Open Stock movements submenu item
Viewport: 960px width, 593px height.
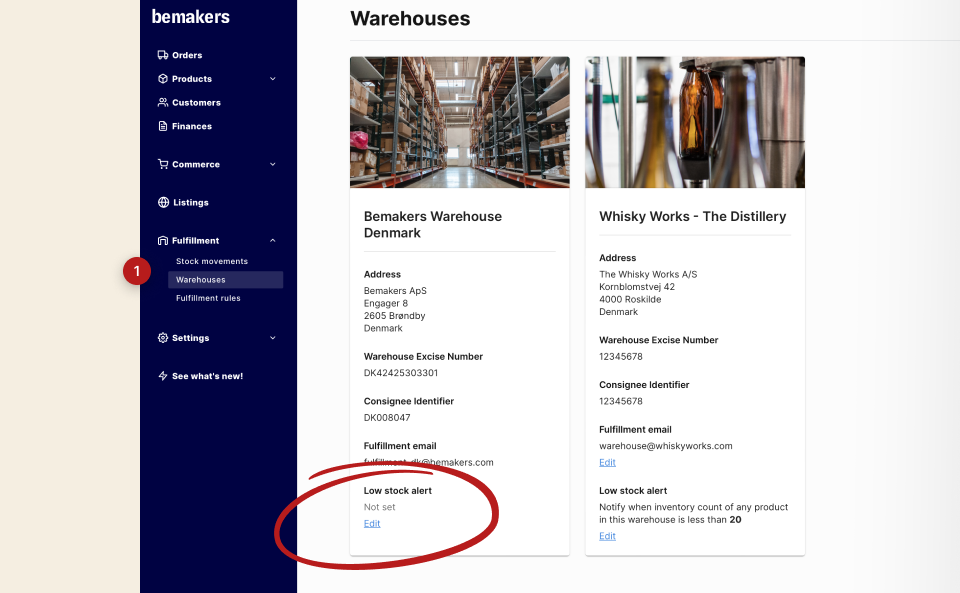(212, 261)
